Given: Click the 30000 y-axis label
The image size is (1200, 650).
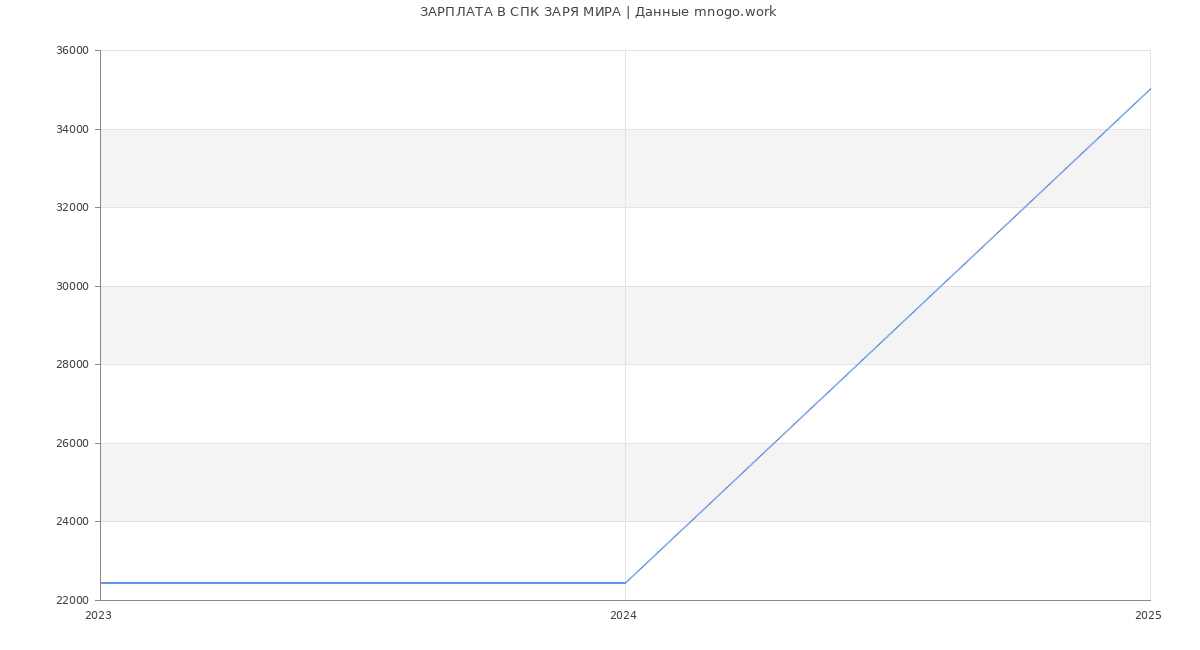Looking at the screenshot, I should [x=73, y=286].
